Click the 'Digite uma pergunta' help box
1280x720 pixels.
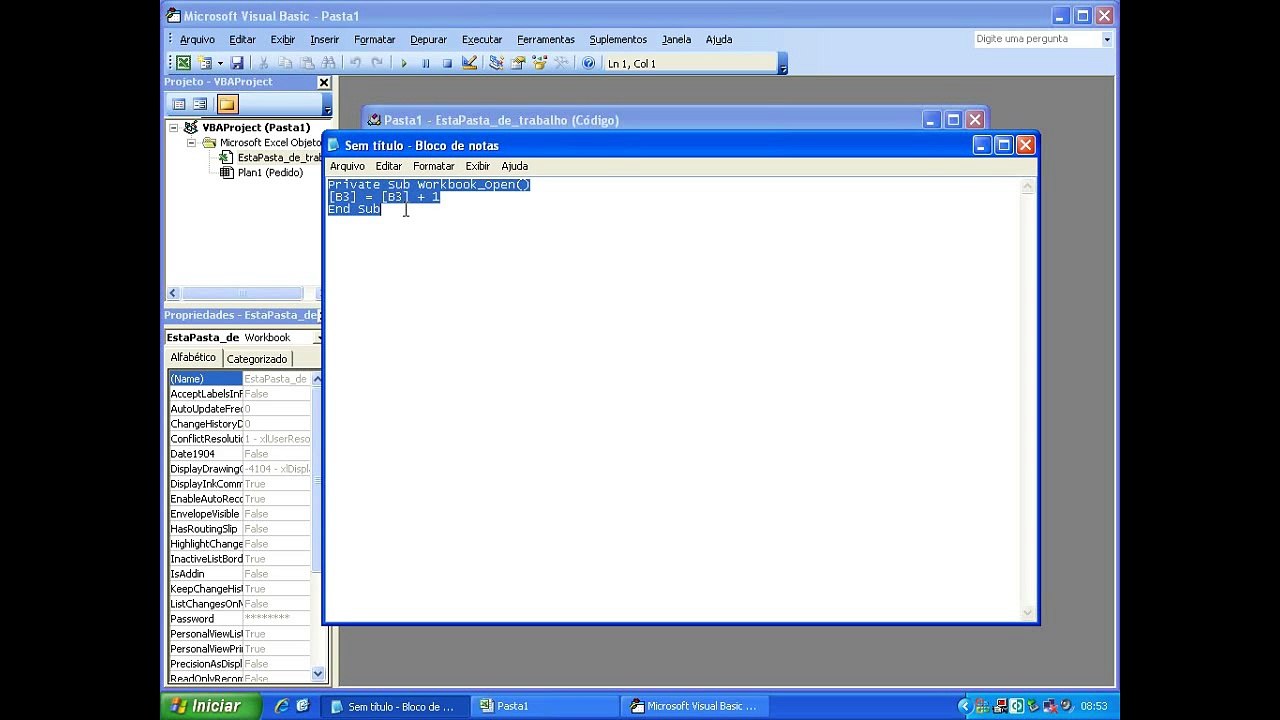point(1037,39)
